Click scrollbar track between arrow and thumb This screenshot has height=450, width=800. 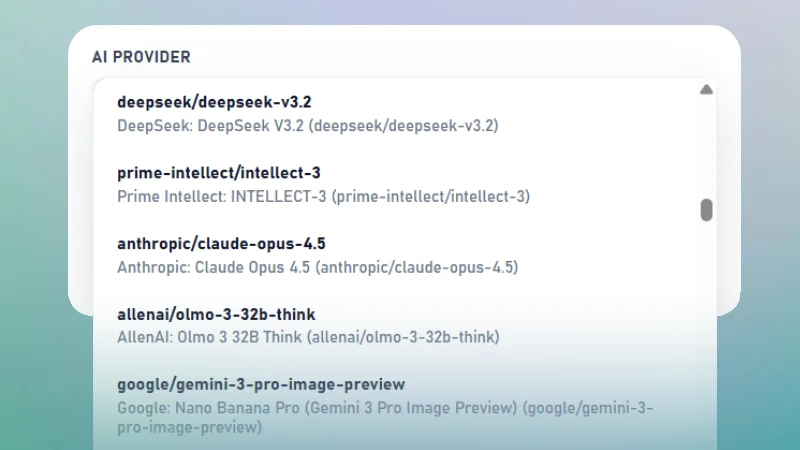[x=706, y=148]
